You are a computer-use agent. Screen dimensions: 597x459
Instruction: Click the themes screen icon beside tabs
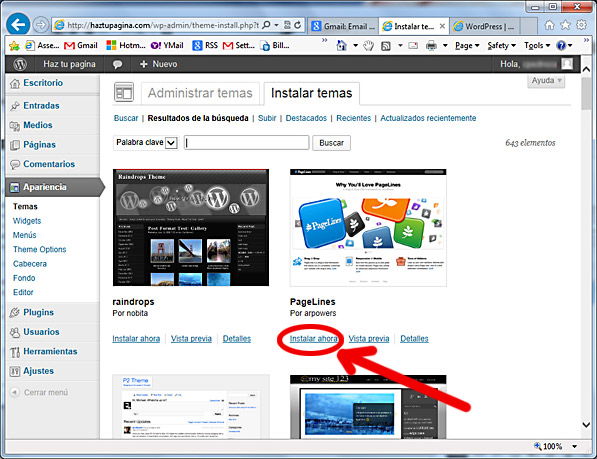point(124,92)
